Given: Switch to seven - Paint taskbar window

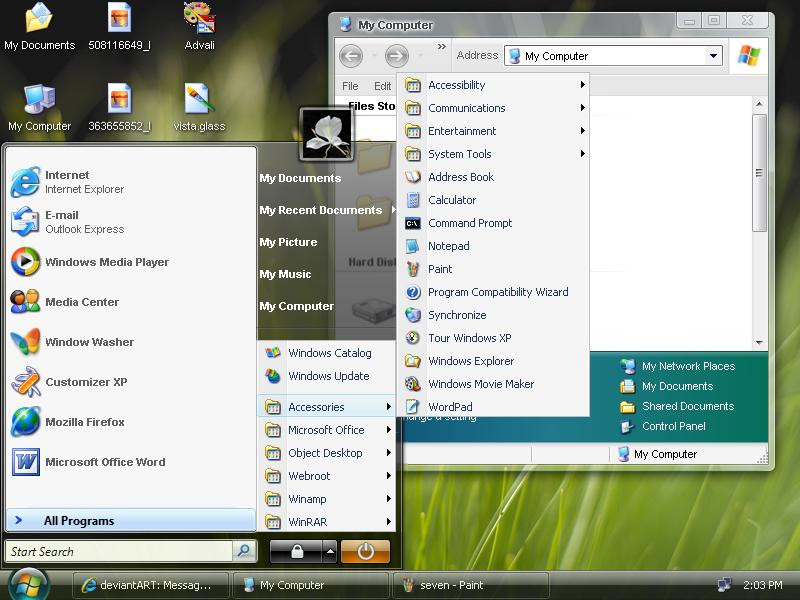Looking at the screenshot, I should [469, 585].
